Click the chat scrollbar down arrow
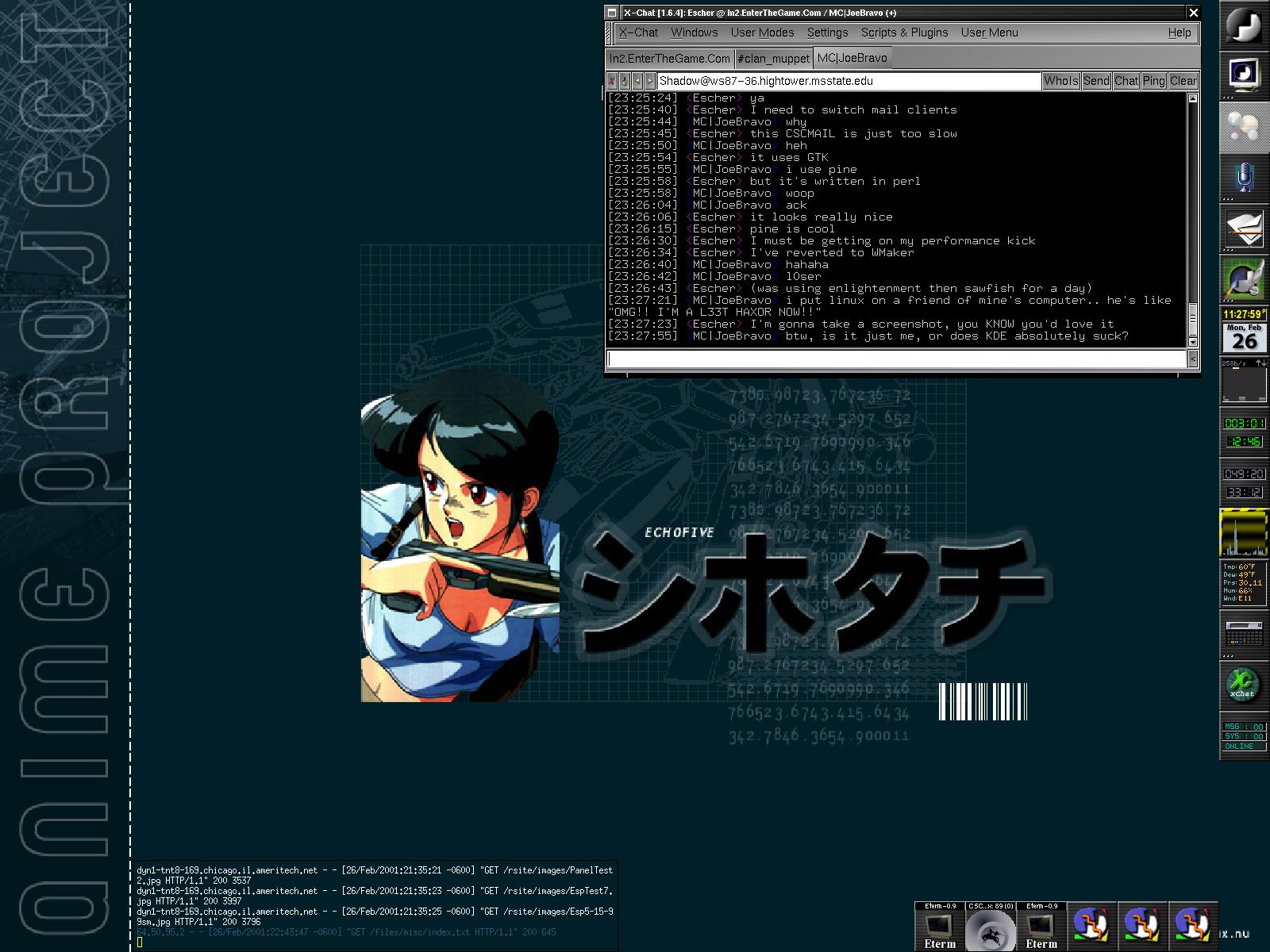Viewport: 1270px width, 952px height. 1192,342
